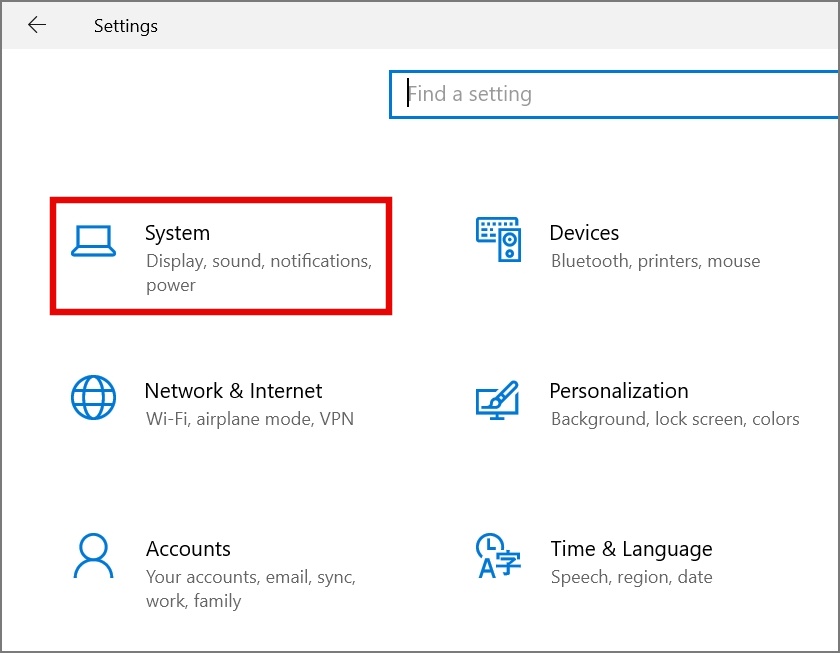This screenshot has height=653, width=840.
Task: Open the Personalization category label
Action: (618, 391)
